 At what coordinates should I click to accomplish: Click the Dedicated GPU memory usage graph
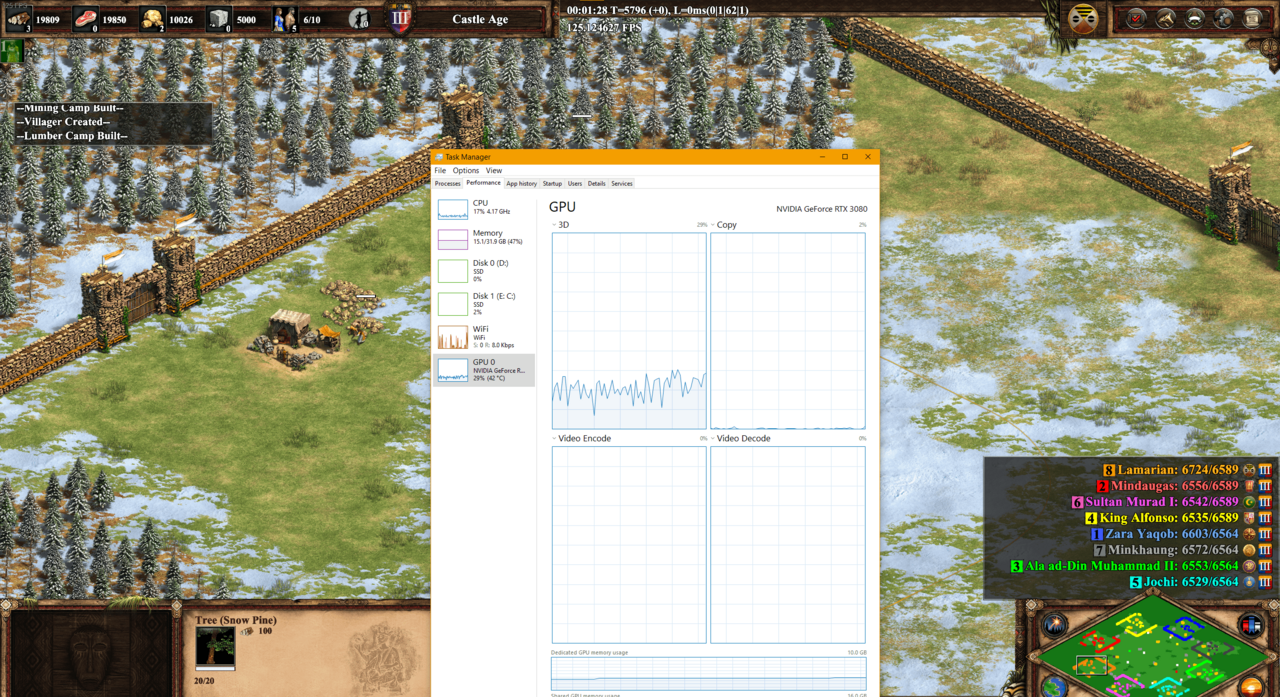click(x=709, y=672)
